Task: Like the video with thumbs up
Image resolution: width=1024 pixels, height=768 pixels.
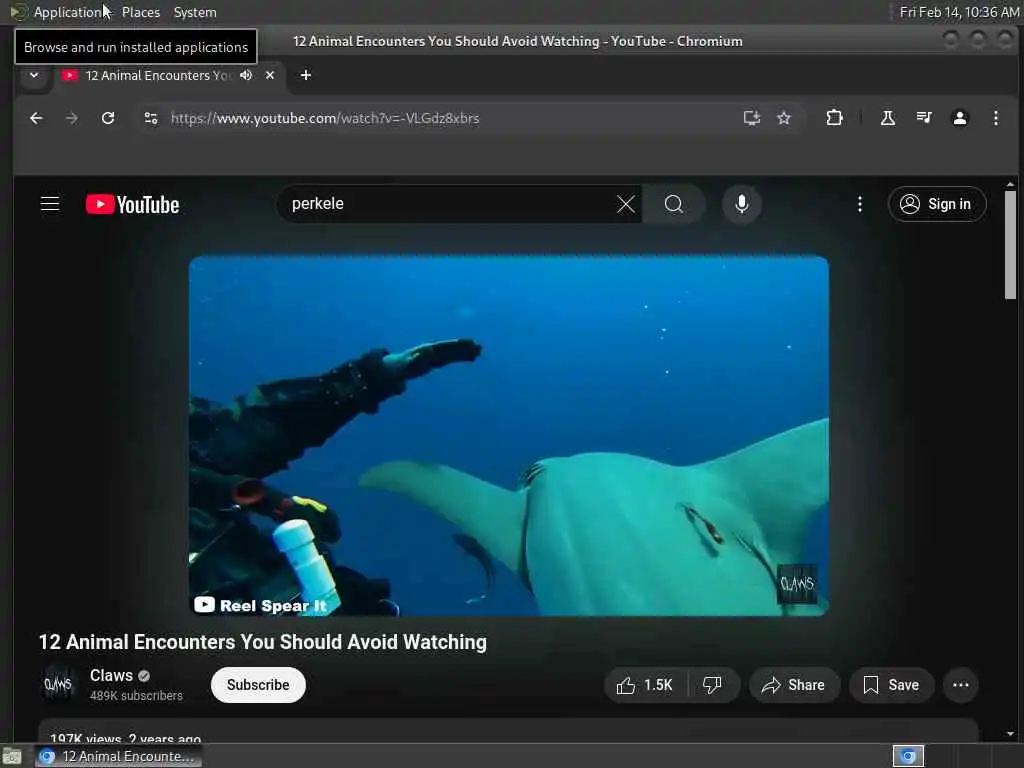Action: [645, 685]
